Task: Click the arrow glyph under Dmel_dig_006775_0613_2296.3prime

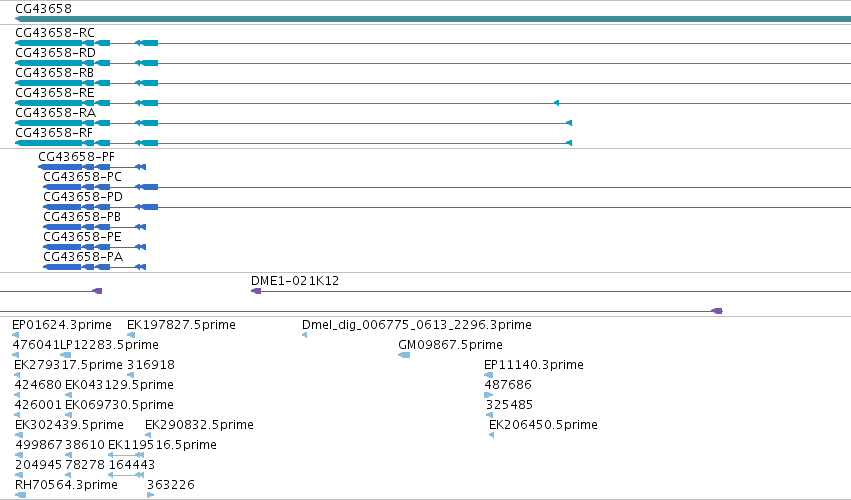Action: coord(304,335)
